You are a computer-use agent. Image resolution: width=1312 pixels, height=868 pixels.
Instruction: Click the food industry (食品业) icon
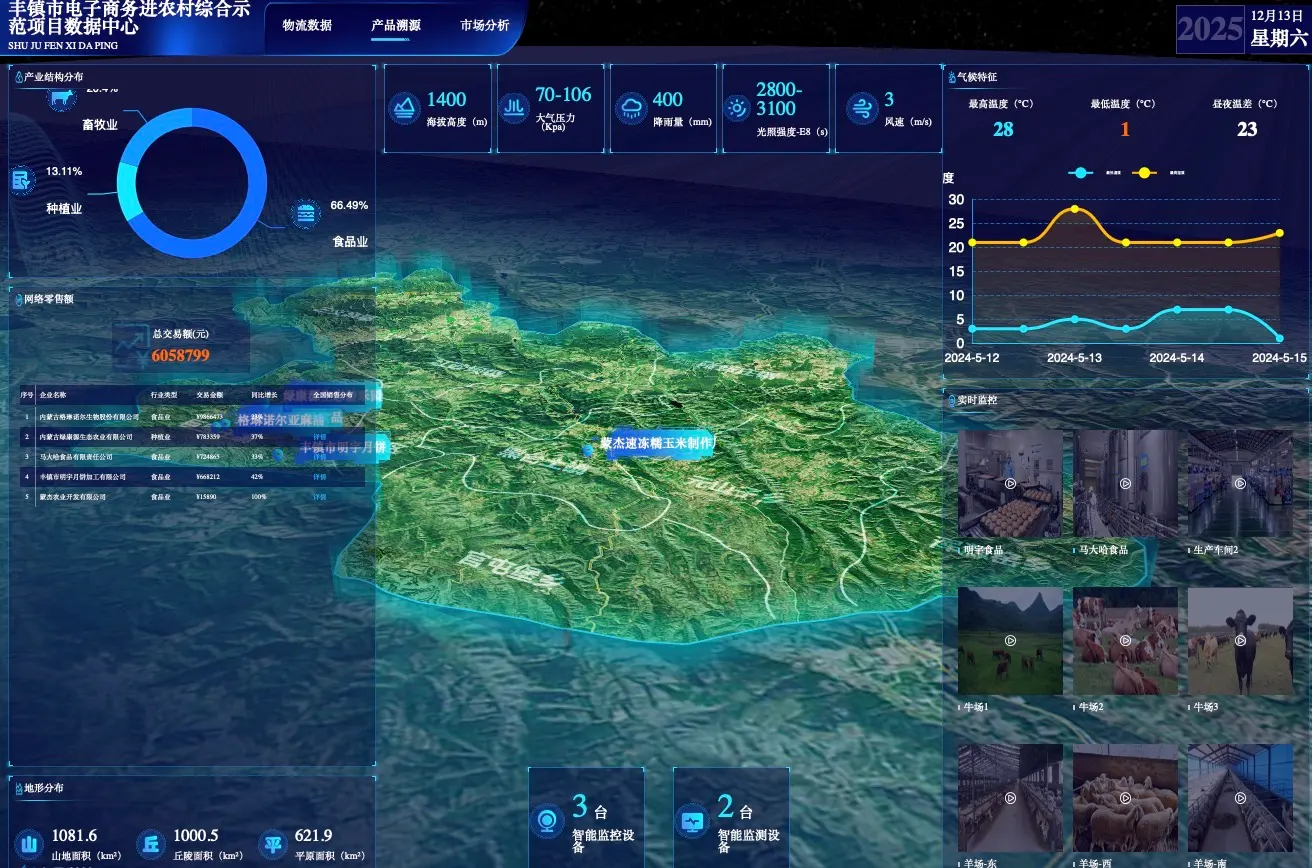[x=306, y=214]
